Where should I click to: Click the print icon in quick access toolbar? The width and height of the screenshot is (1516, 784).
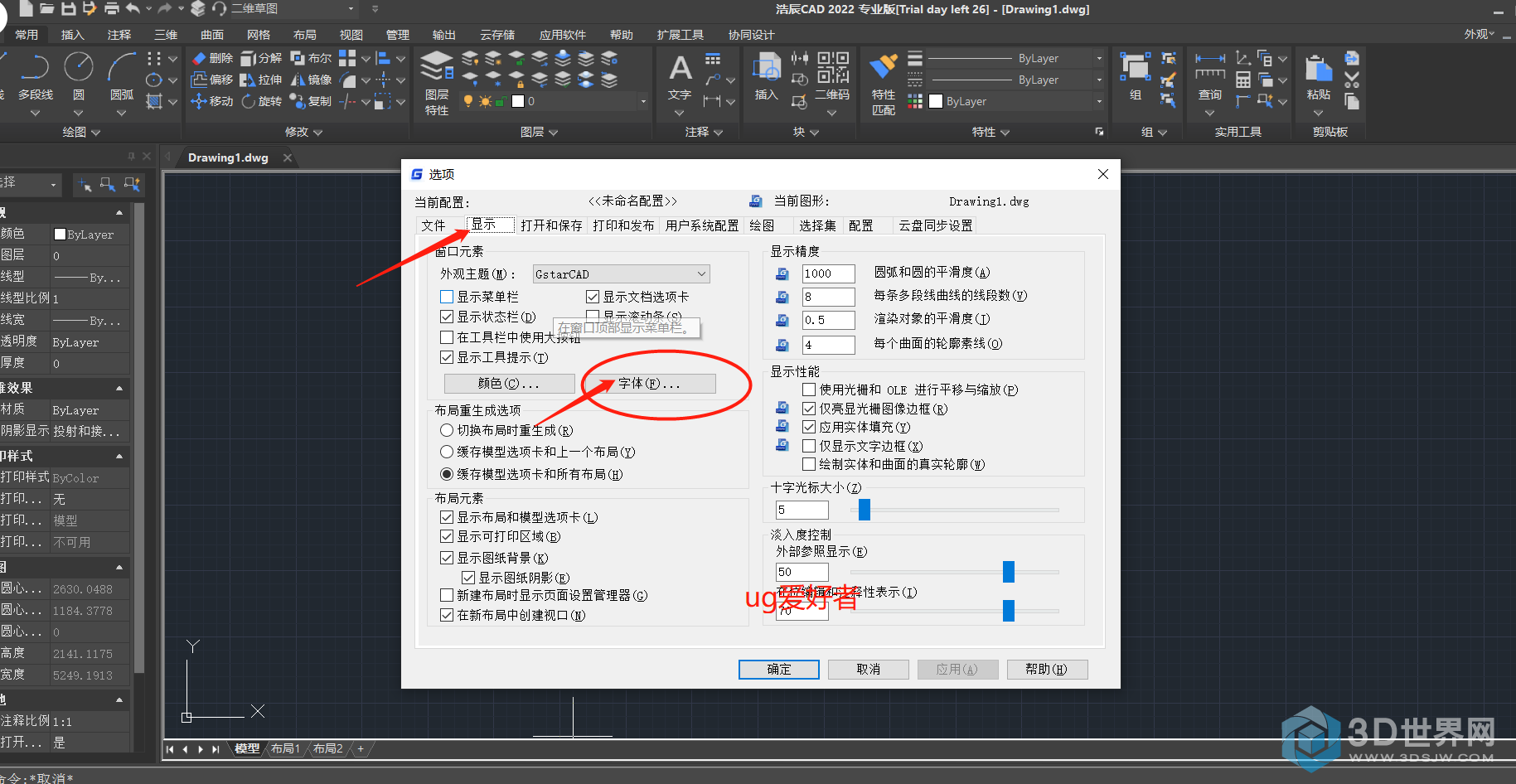(x=111, y=8)
